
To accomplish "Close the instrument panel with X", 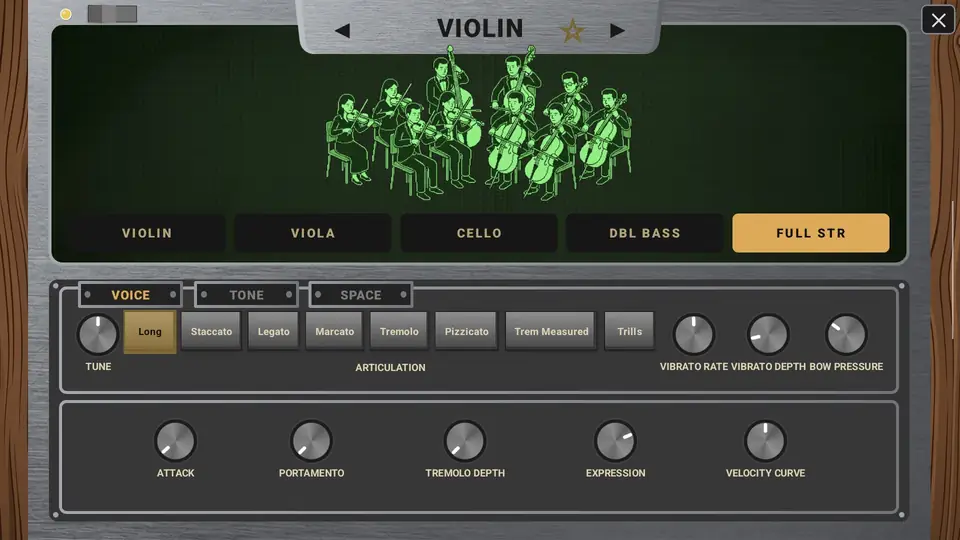I will coord(938,20).
